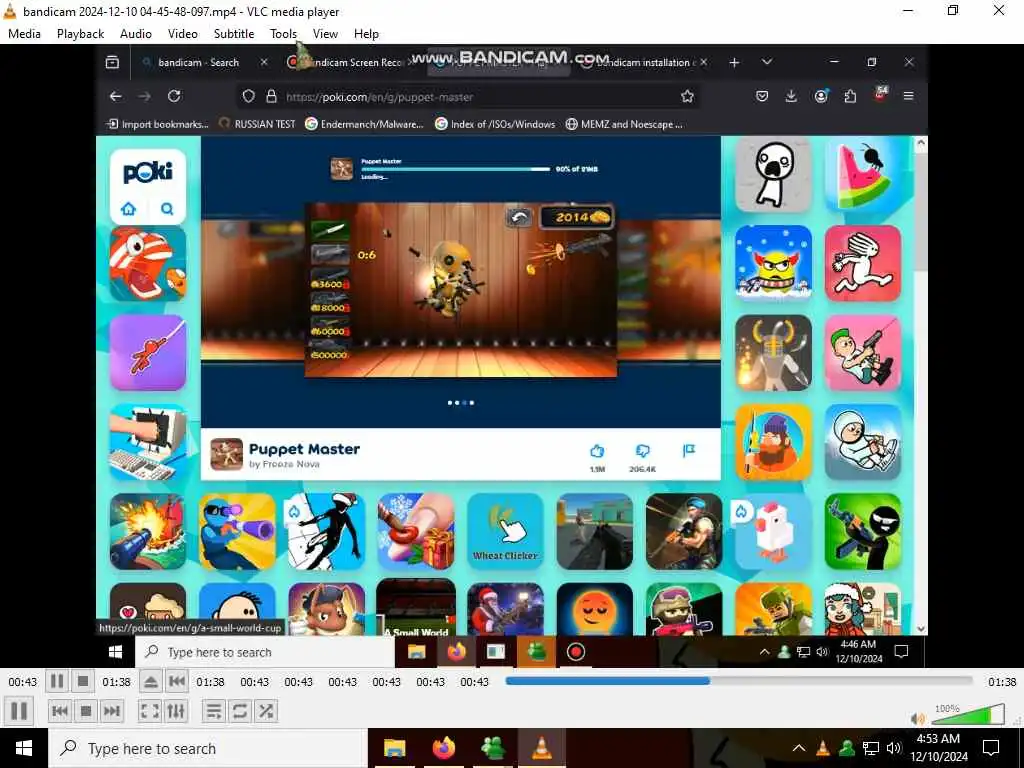1024x768 pixels.
Task: Open Firefox from the bottom taskbar
Action: click(x=443, y=748)
